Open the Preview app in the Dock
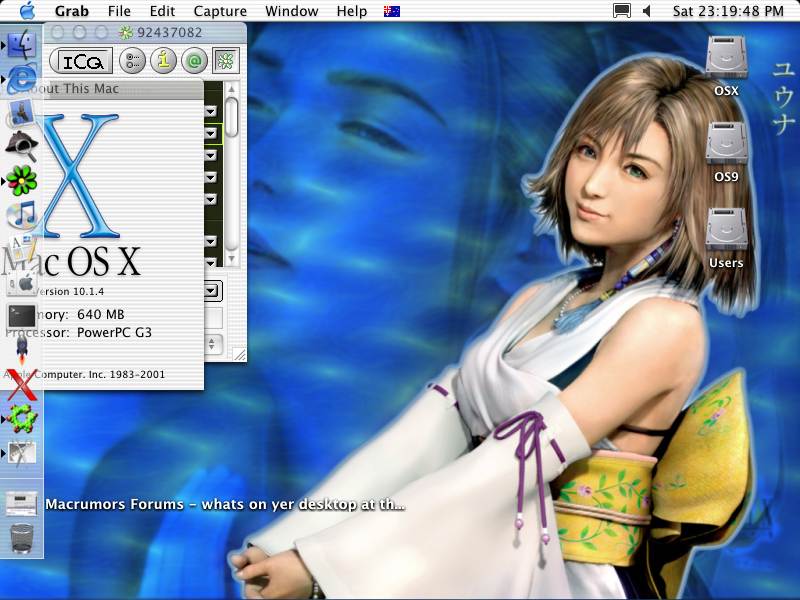 click(21, 112)
